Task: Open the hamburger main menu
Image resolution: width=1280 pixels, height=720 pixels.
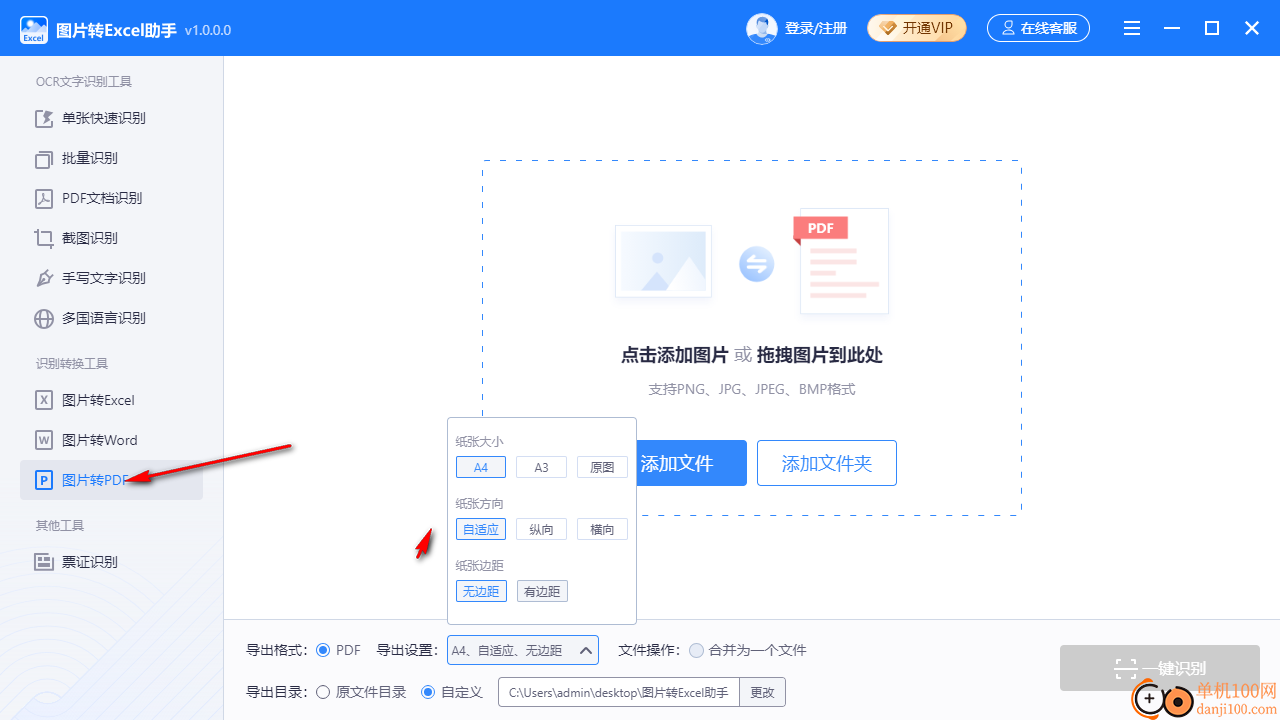Action: click(x=1132, y=29)
